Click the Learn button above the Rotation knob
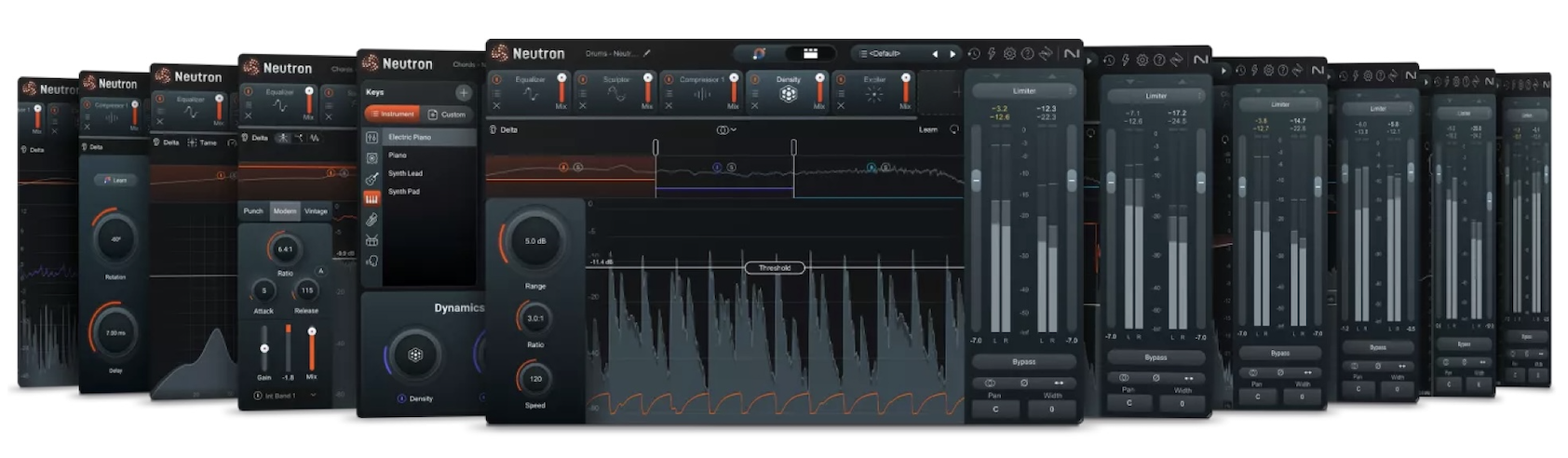 click(115, 180)
